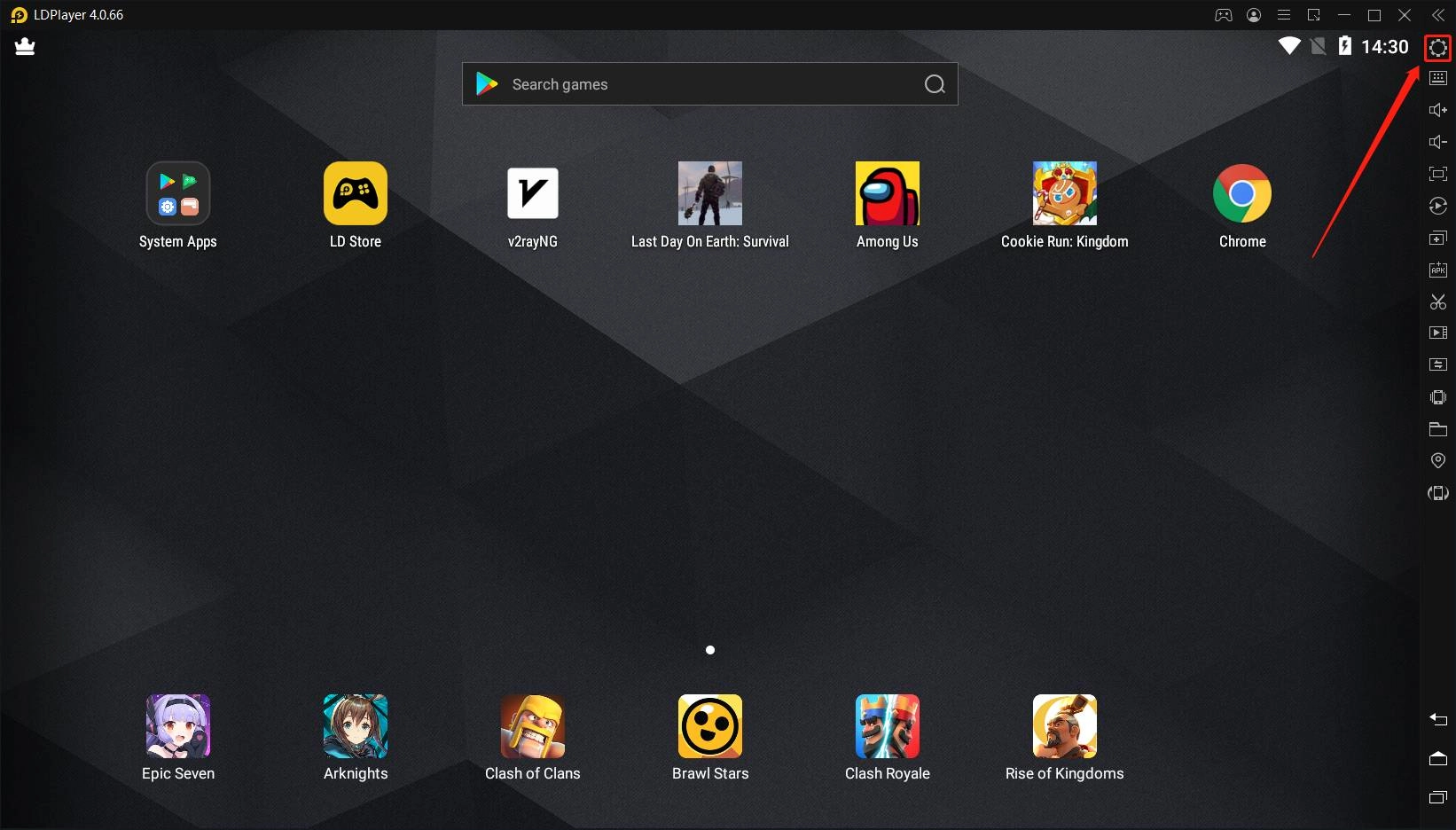Click the shake device sidebar icon
Viewport: 1456px width, 830px height.
[x=1438, y=397]
